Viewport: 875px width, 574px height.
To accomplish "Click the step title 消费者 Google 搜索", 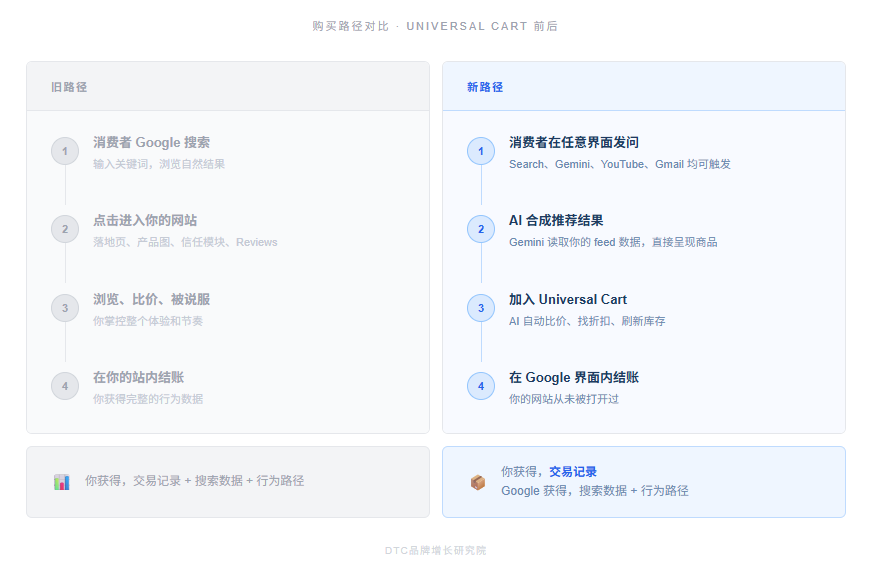I will point(151,143).
